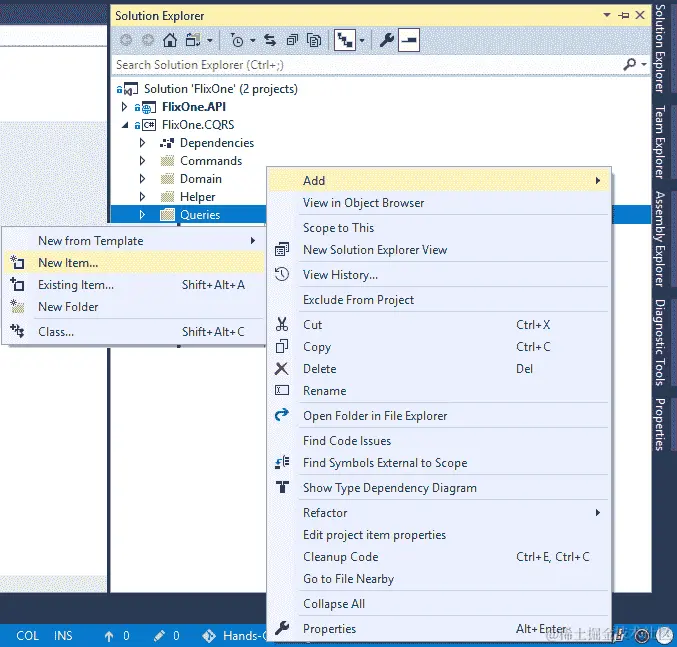Click Find Code Issues
This screenshot has height=647, width=677.
[x=439, y=441]
